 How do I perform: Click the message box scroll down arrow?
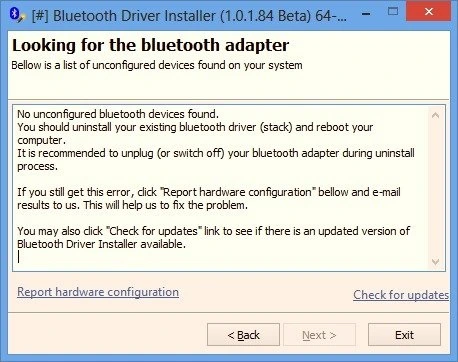(435, 262)
